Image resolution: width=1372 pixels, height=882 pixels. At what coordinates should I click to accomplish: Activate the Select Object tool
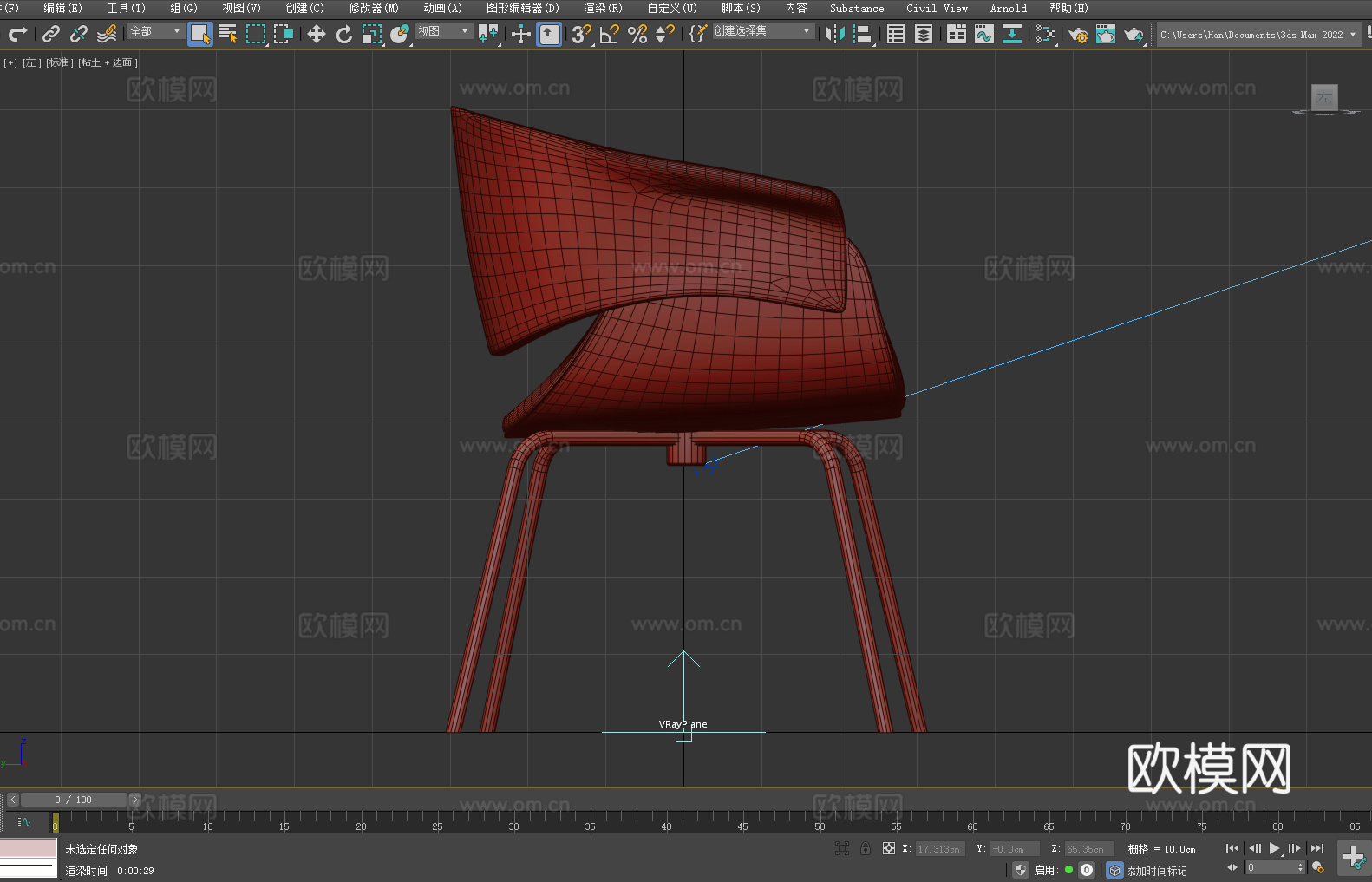point(200,34)
